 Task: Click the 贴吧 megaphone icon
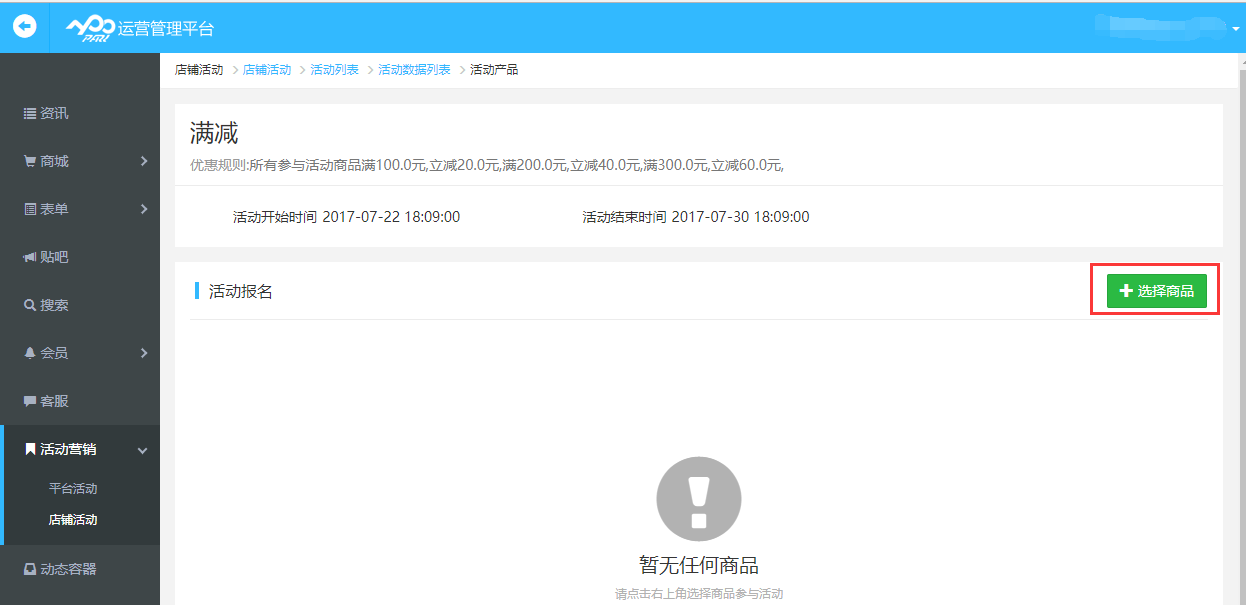(30, 256)
